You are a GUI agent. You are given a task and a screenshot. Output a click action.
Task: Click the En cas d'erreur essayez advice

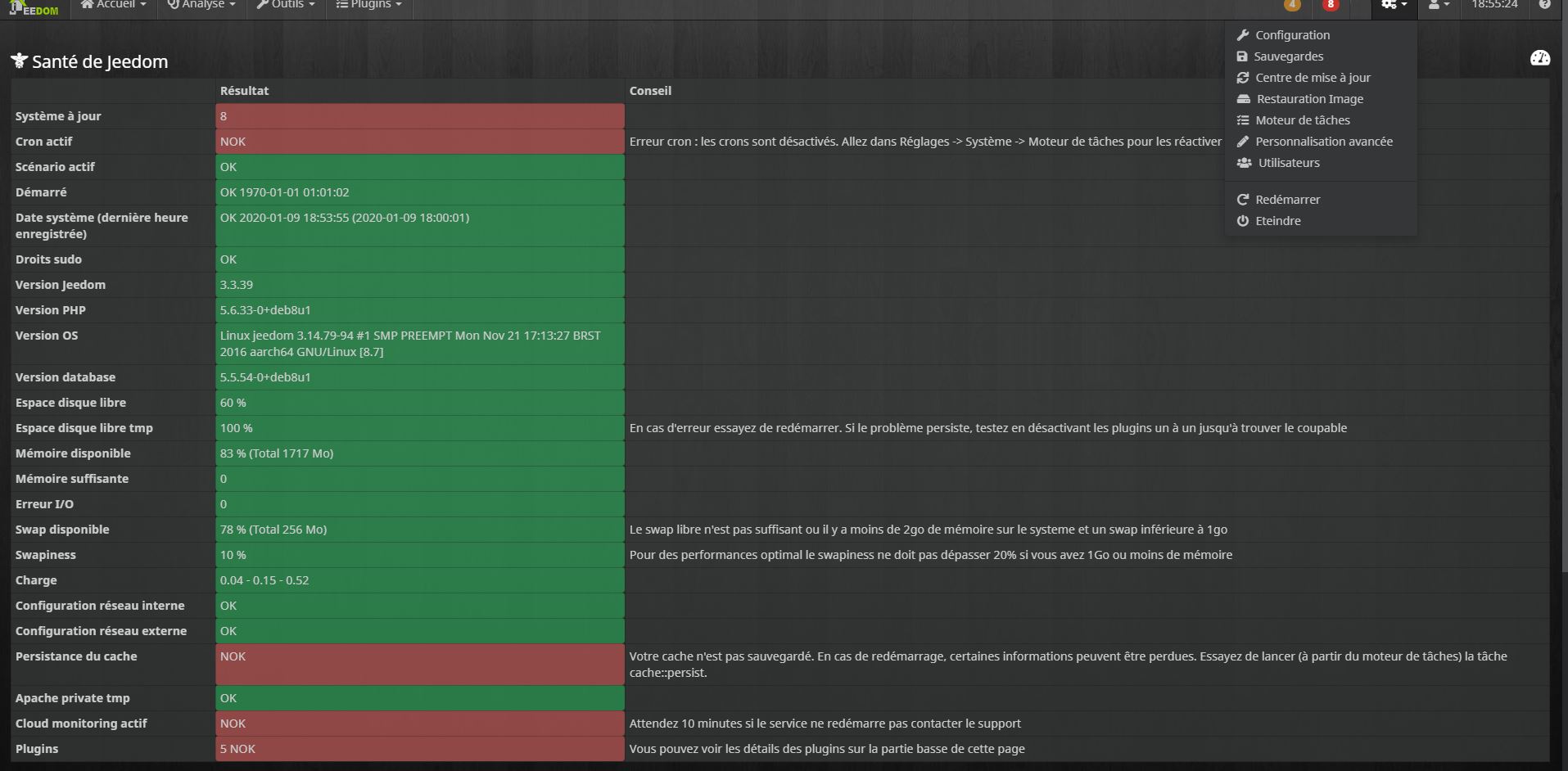(x=987, y=428)
